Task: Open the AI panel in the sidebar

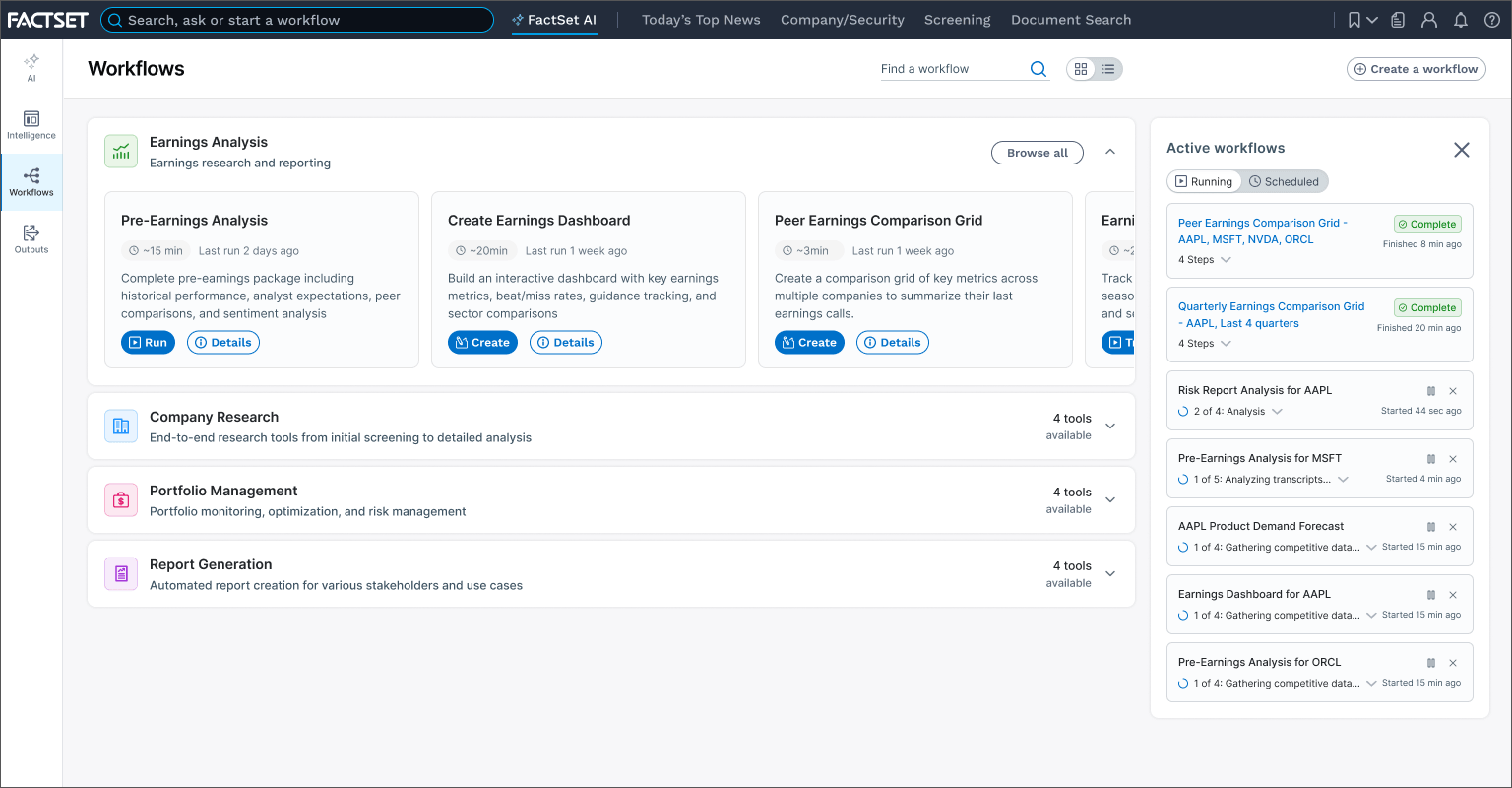Action: (31, 67)
